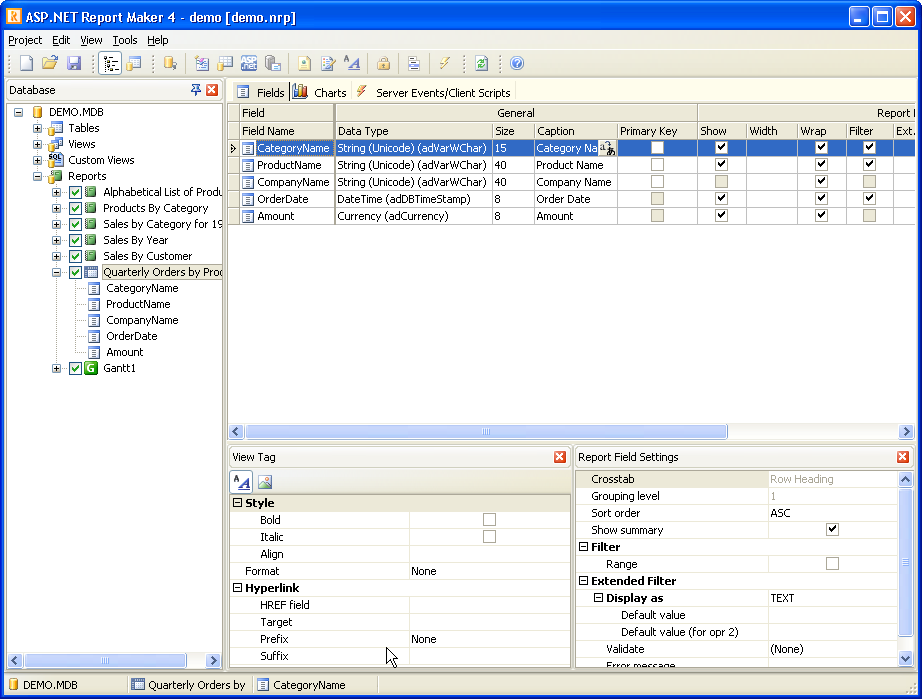Image resolution: width=922 pixels, height=699 pixels.
Task: Click the green refresh page icon
Action: [x=482, y=63]
